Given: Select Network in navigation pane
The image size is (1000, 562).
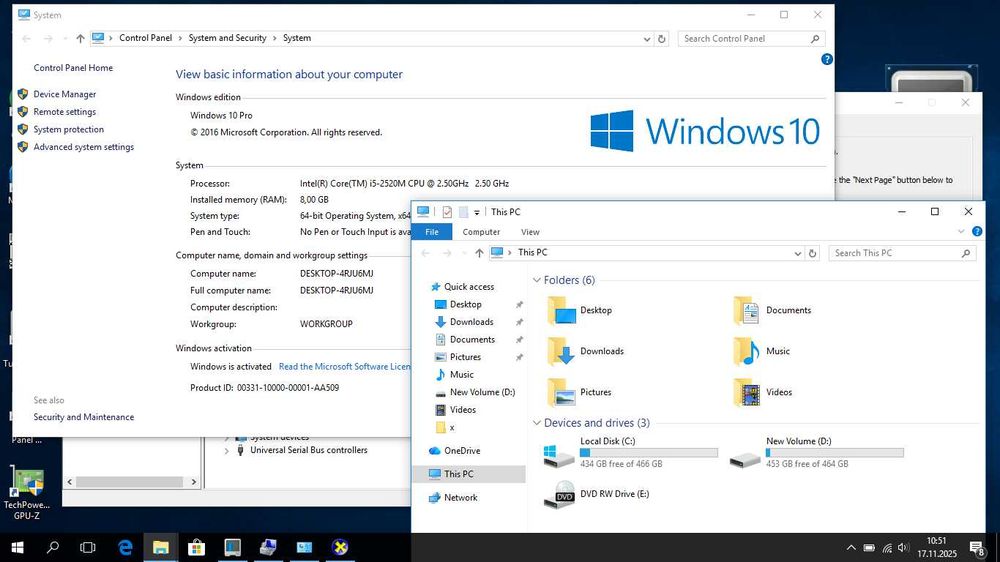Looking at the screenshot, I should [x=460, y=498].
